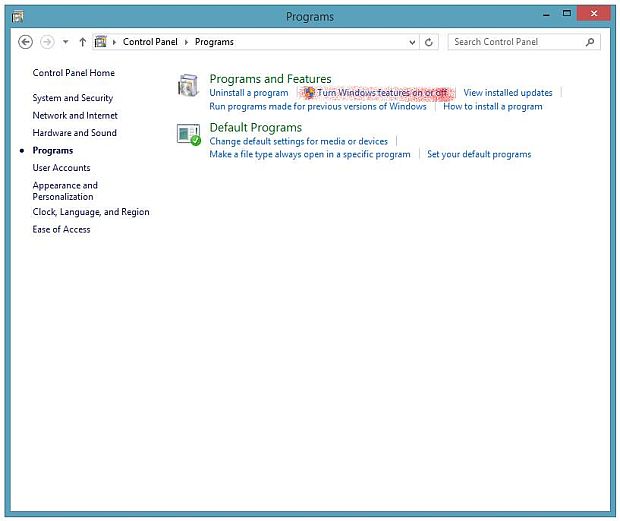This screenshot has width=620, height=521.
Task: Click the shield icon beside Turn Windows features
Action: (309, 92)
